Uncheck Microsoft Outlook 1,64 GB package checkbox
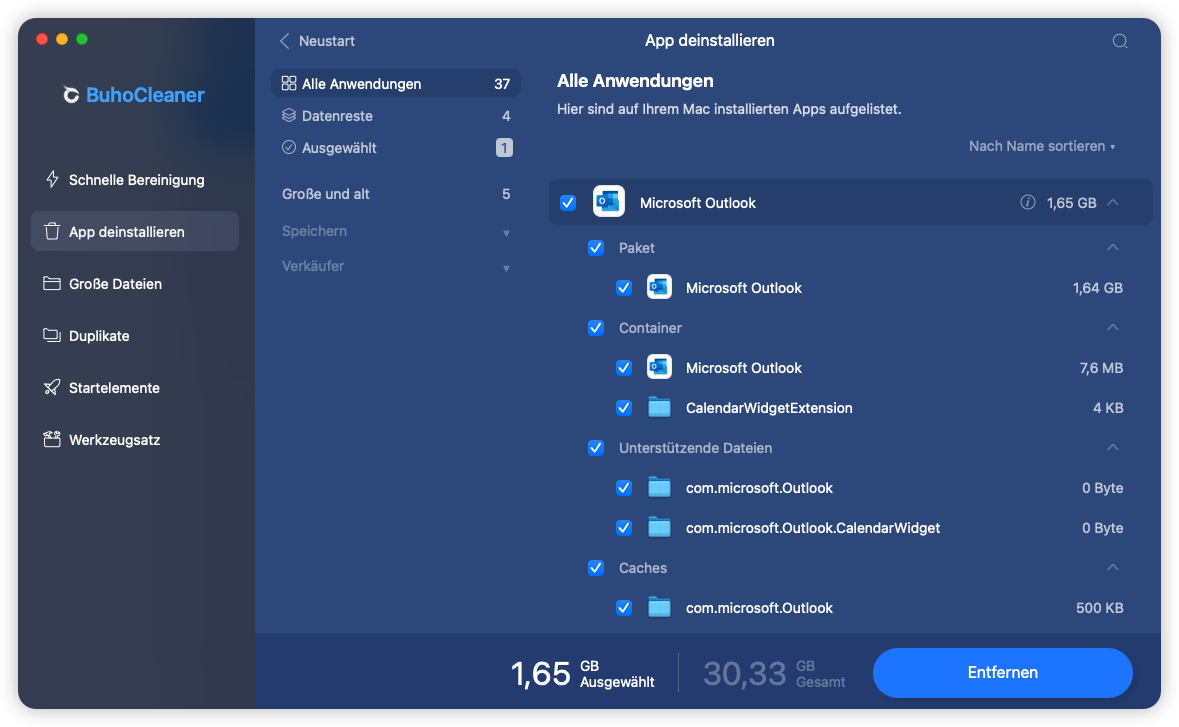 623,288
